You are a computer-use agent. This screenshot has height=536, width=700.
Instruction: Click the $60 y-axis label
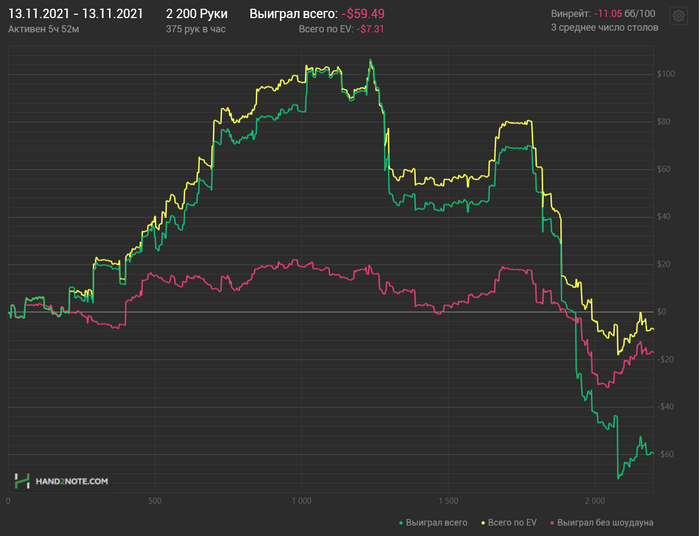[663, 169]
